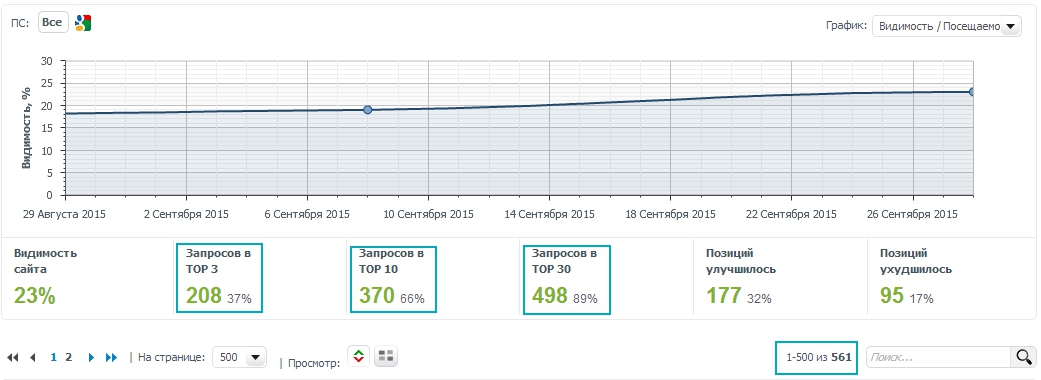The height and width of the screenshot is (380, 1041).
Task: Click the '22 Сентября 2015' axis label
Action: [x=792, y=215]
